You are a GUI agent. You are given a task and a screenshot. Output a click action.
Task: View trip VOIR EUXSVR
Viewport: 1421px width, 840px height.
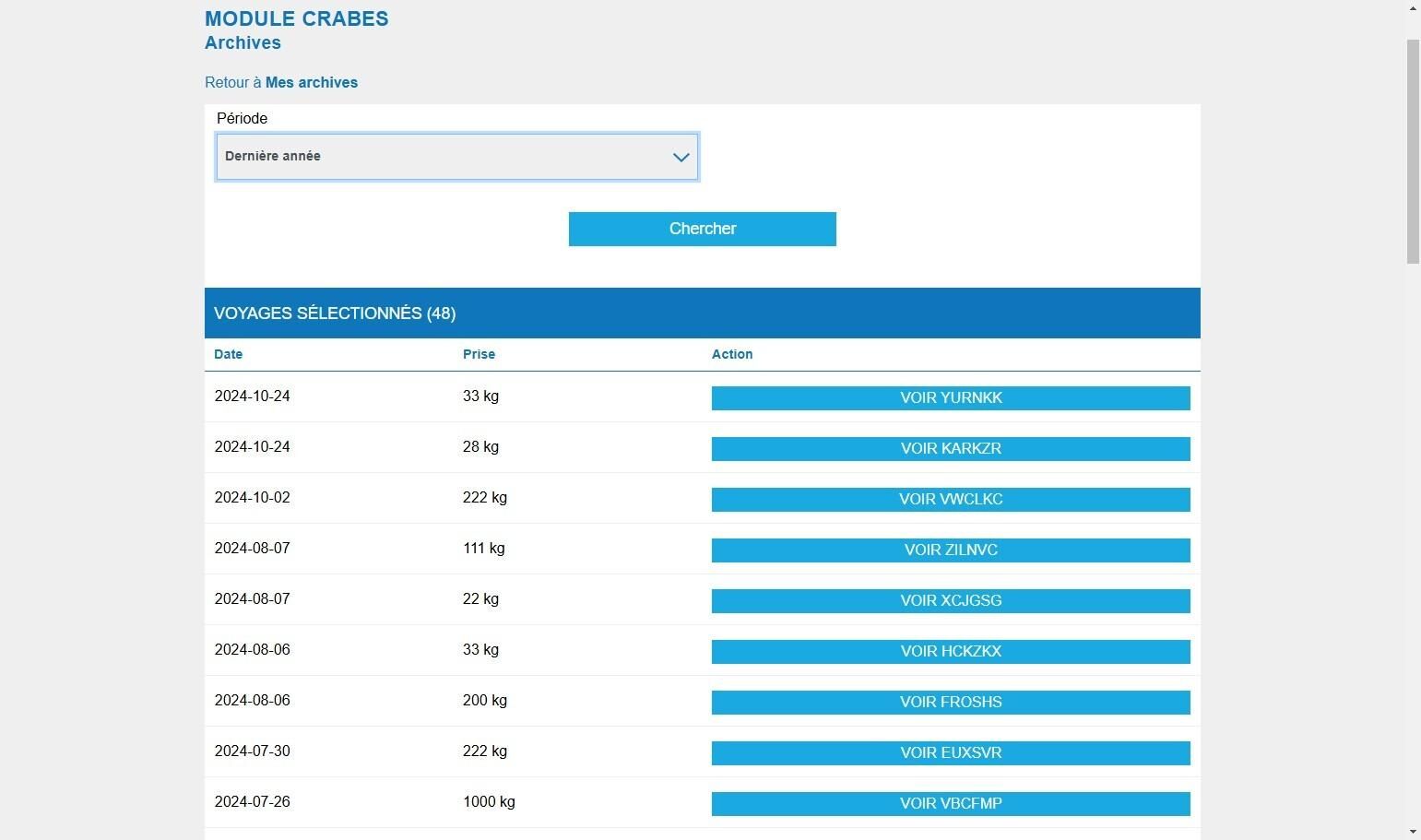coord(951,753)
